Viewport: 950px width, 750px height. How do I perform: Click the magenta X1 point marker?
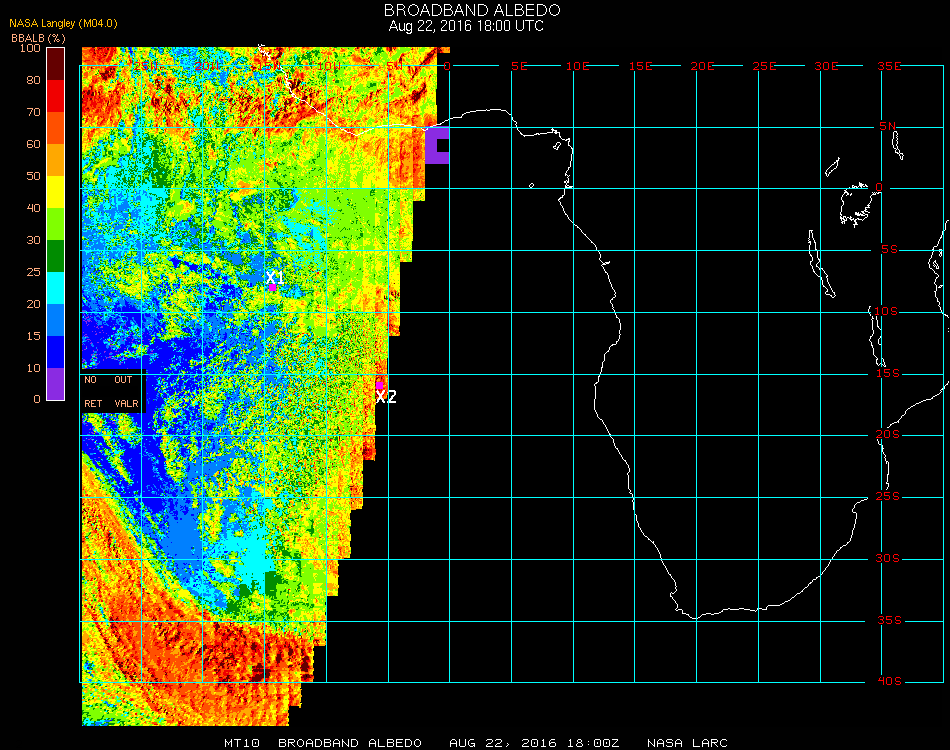pos(272,287)
